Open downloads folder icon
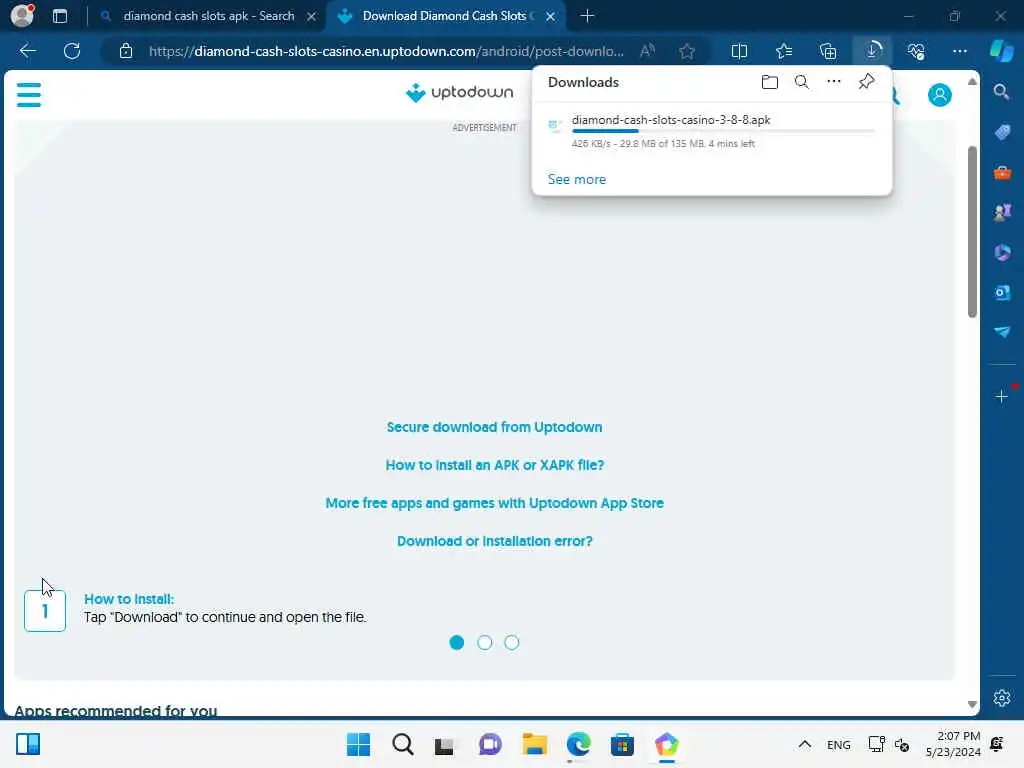Viewport: 1024px width, 768px height. pos(770,82)
